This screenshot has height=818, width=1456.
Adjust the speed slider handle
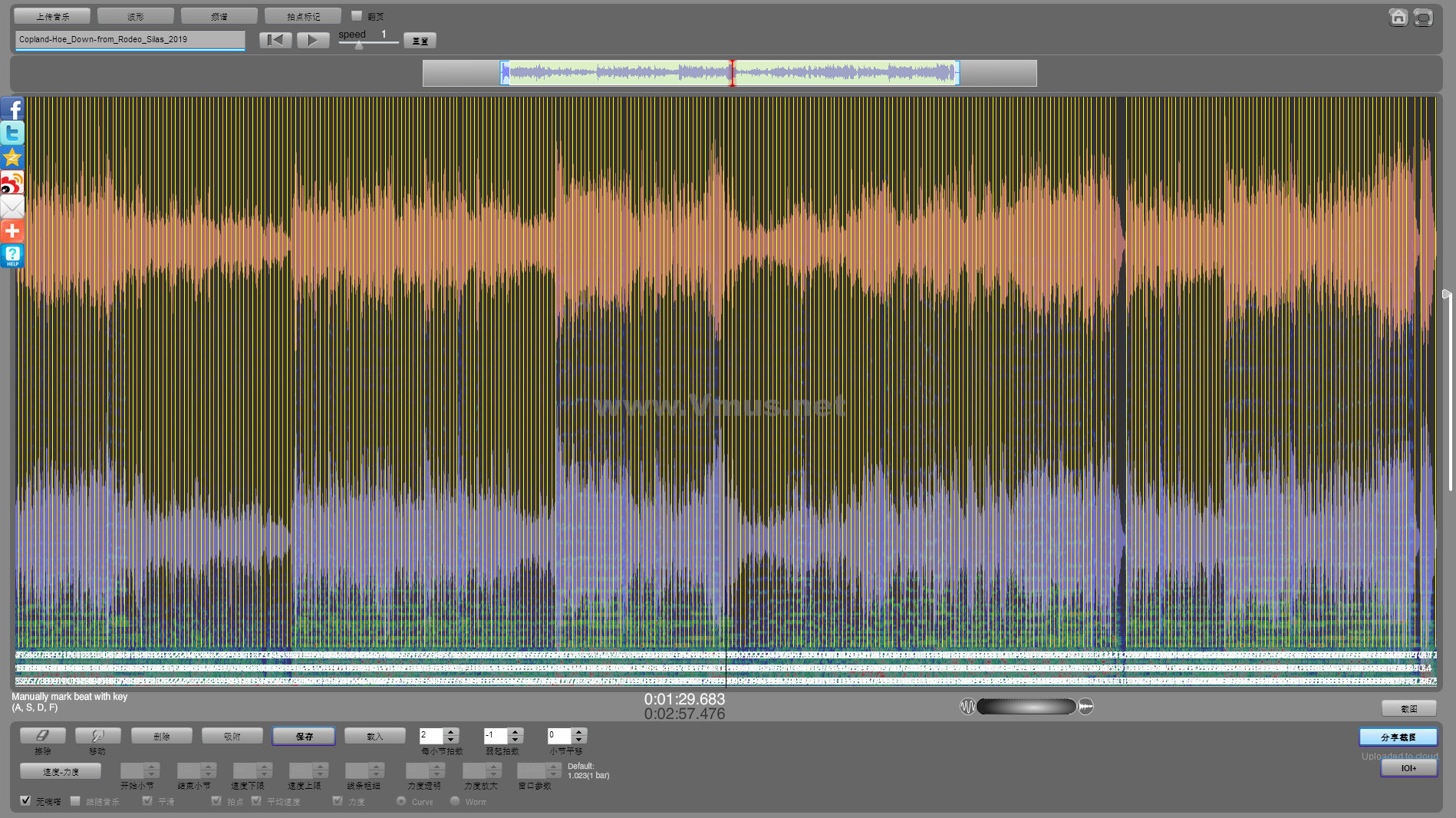(x=359, y=45)
